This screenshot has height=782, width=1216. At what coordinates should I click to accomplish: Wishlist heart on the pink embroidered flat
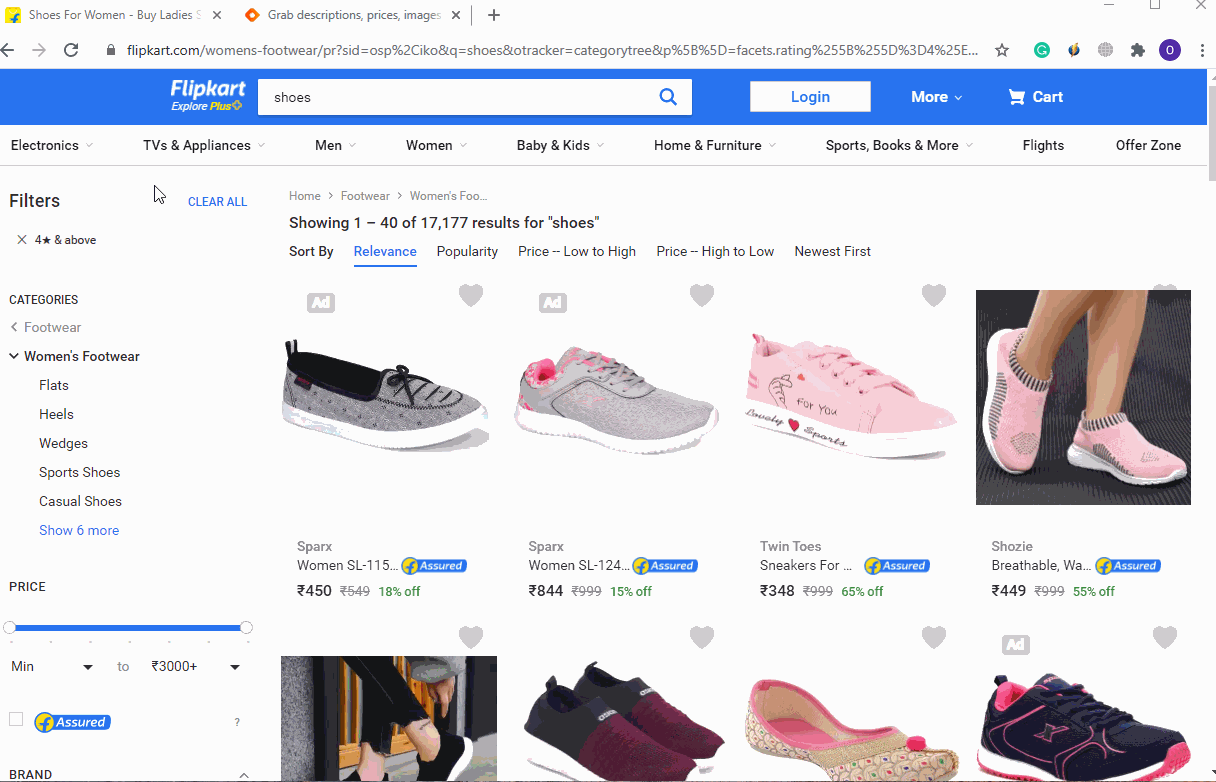(934, 637)
